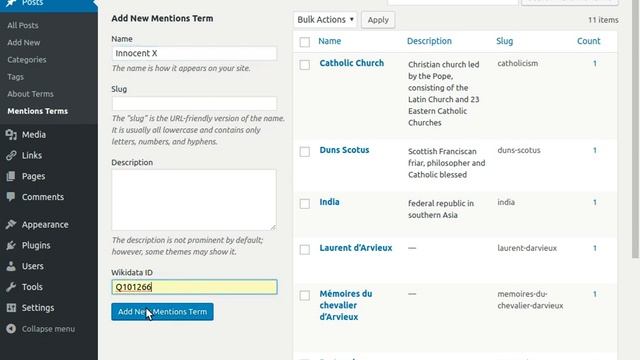Open the Laurent d'Arvieux term link
The width and height of the screenshot is (640, 360).
pos(356,248)
